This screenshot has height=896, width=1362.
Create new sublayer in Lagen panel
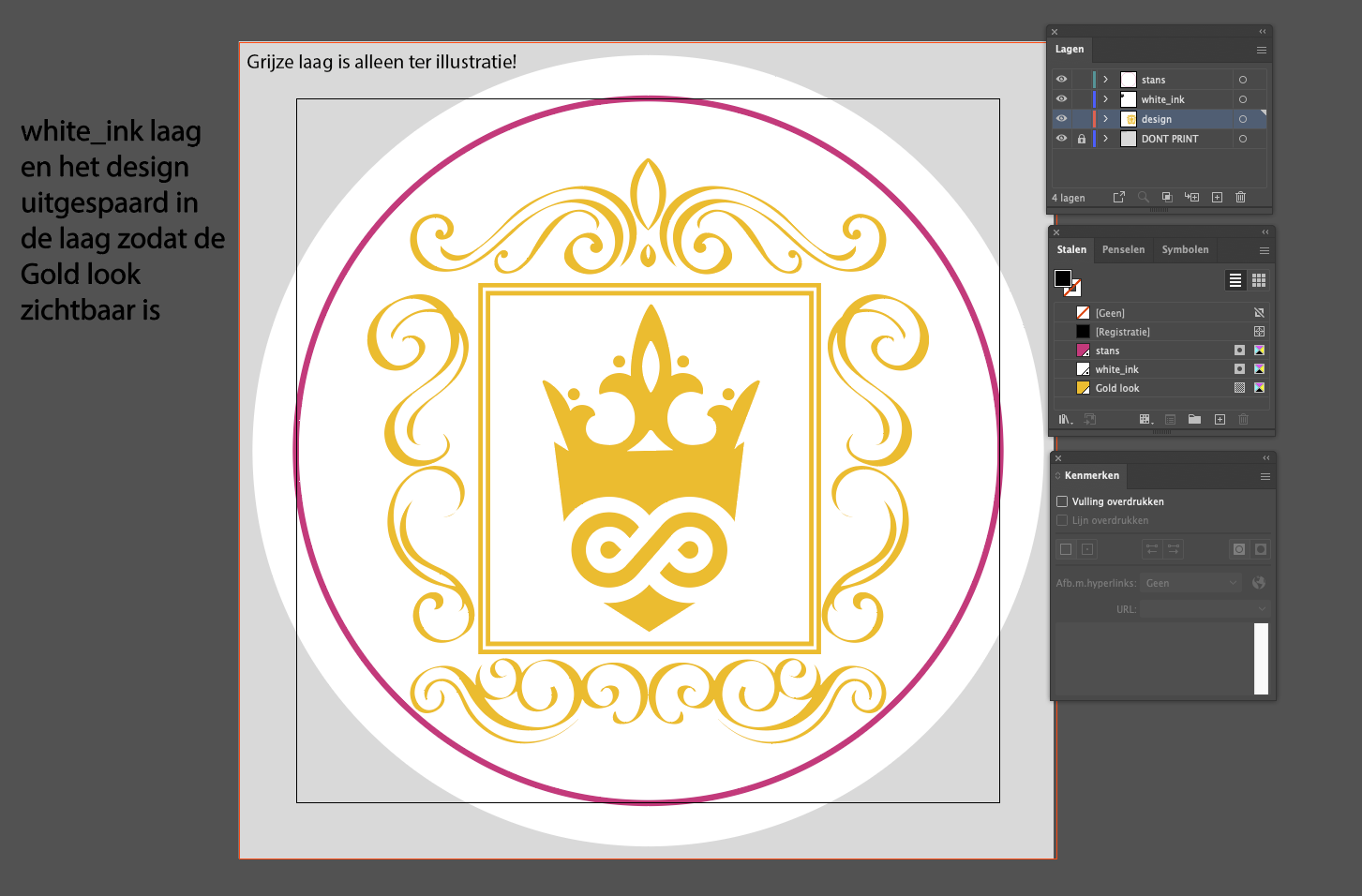pyautogui.click(x=1191, y=197)
